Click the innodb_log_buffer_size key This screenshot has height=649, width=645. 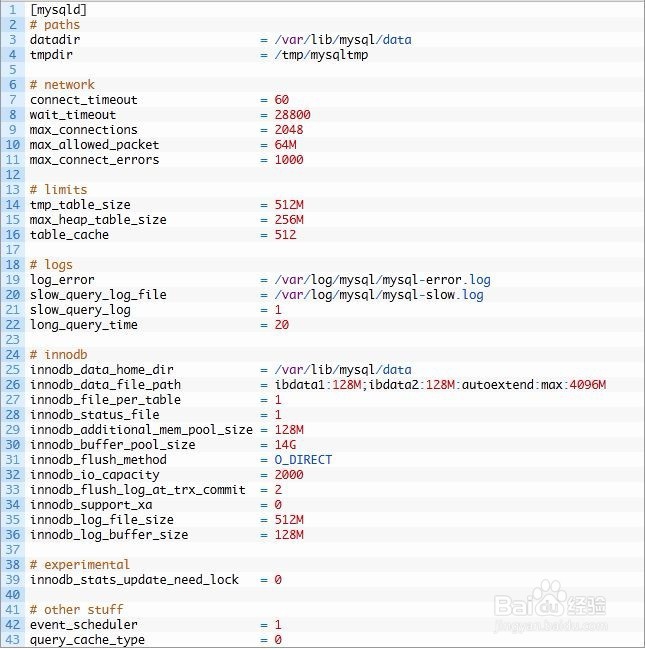point(109,534)
